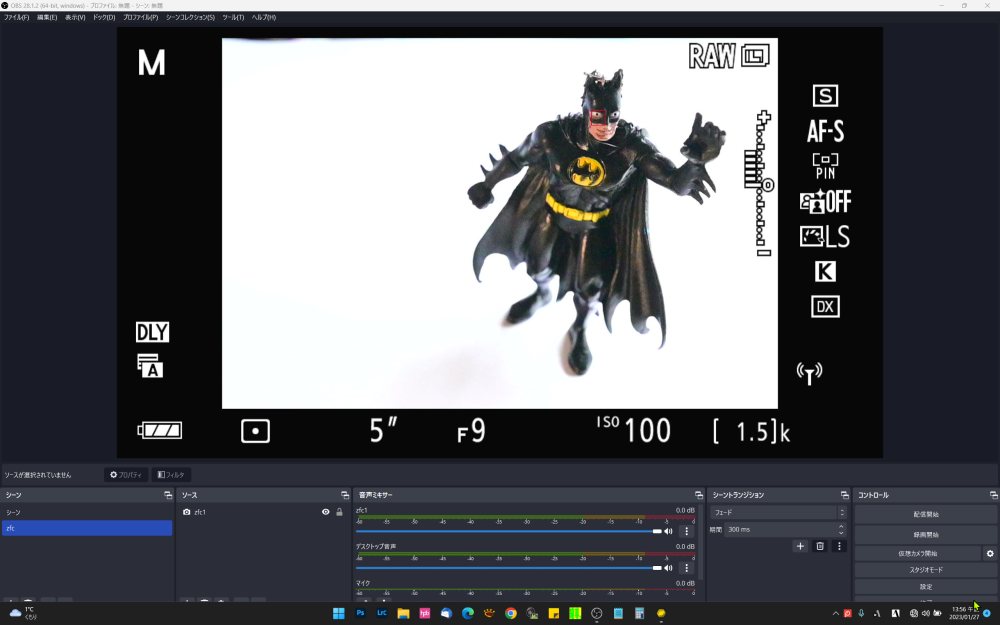This screenshot has height=625, width=1000.
Task: Click the audio mixer vertical scrollbar
Action: click(x=700, y=542)
